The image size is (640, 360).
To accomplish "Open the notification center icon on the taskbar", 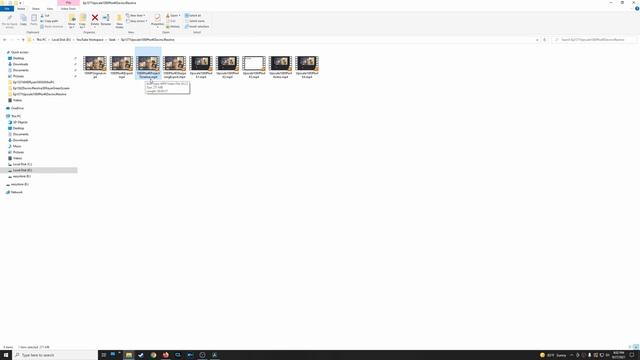I will [631, 355].
